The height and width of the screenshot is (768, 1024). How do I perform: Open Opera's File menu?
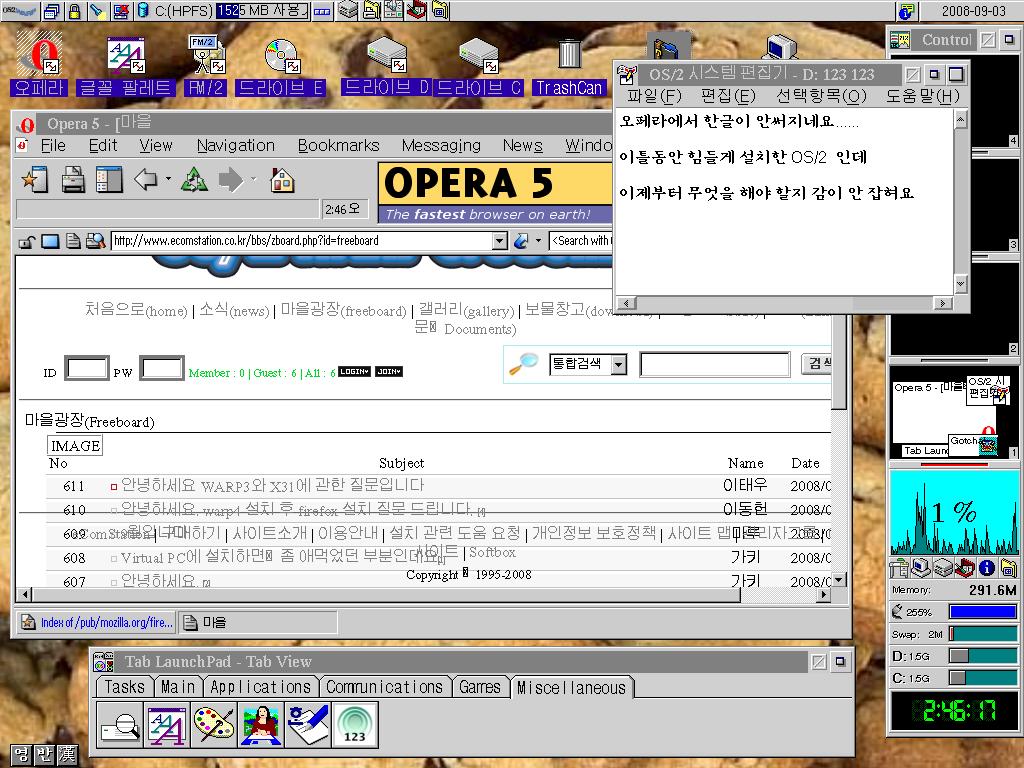(x=53, y=146)
